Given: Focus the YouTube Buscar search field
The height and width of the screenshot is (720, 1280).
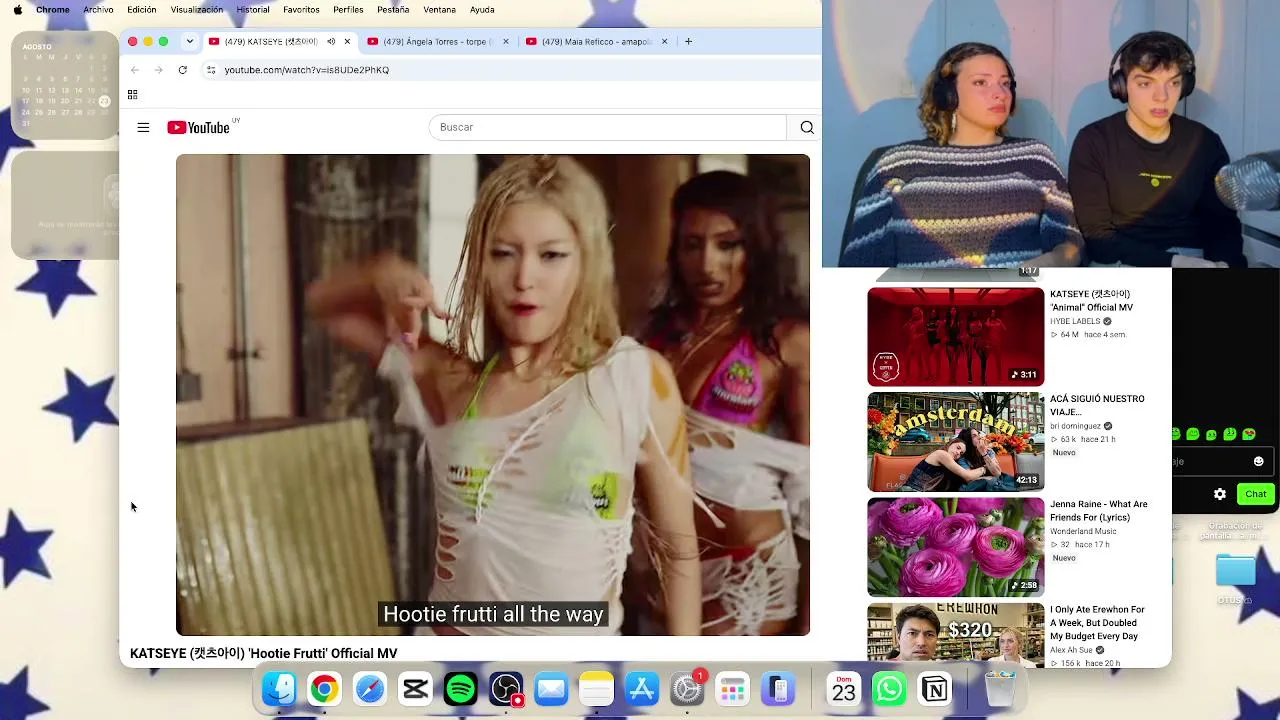Looking at the screenshot, I should click(x=608, y=127).
